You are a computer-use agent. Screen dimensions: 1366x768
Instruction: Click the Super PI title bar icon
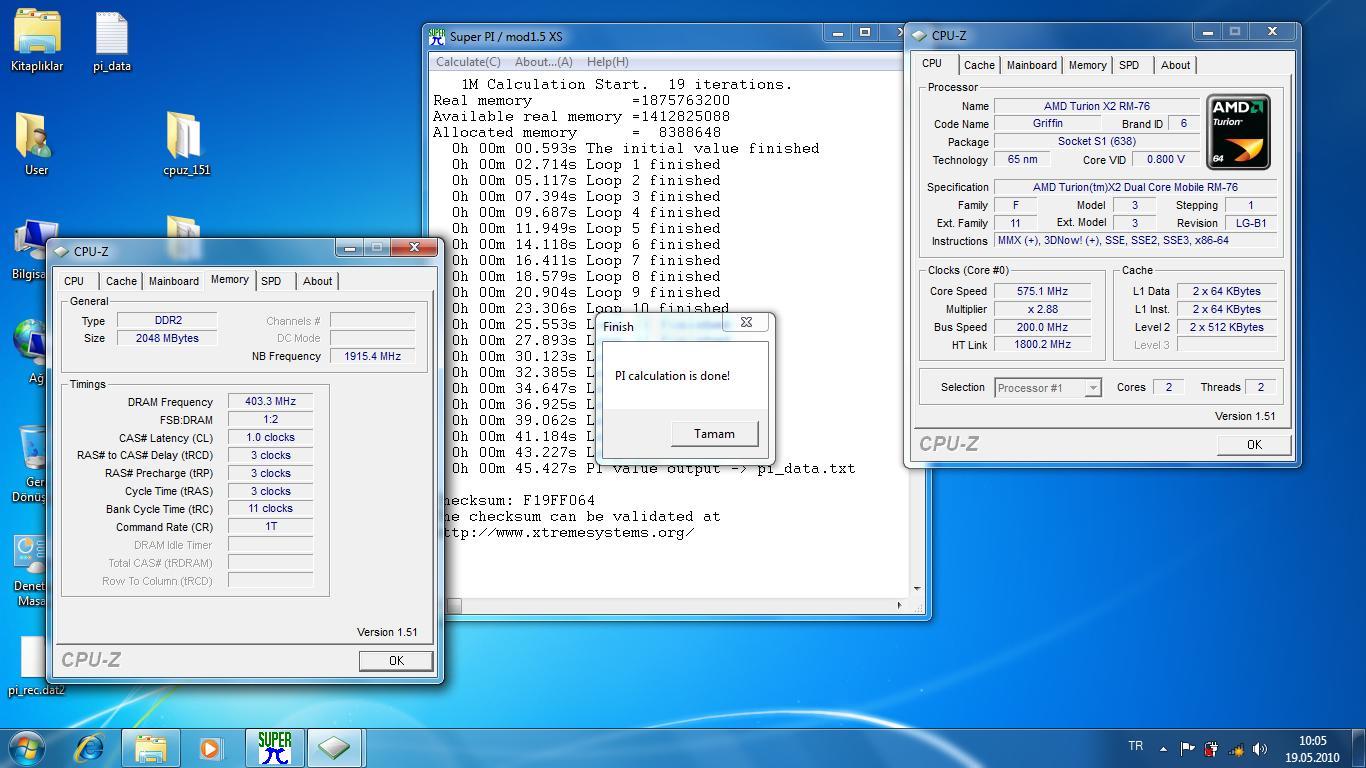437,36
